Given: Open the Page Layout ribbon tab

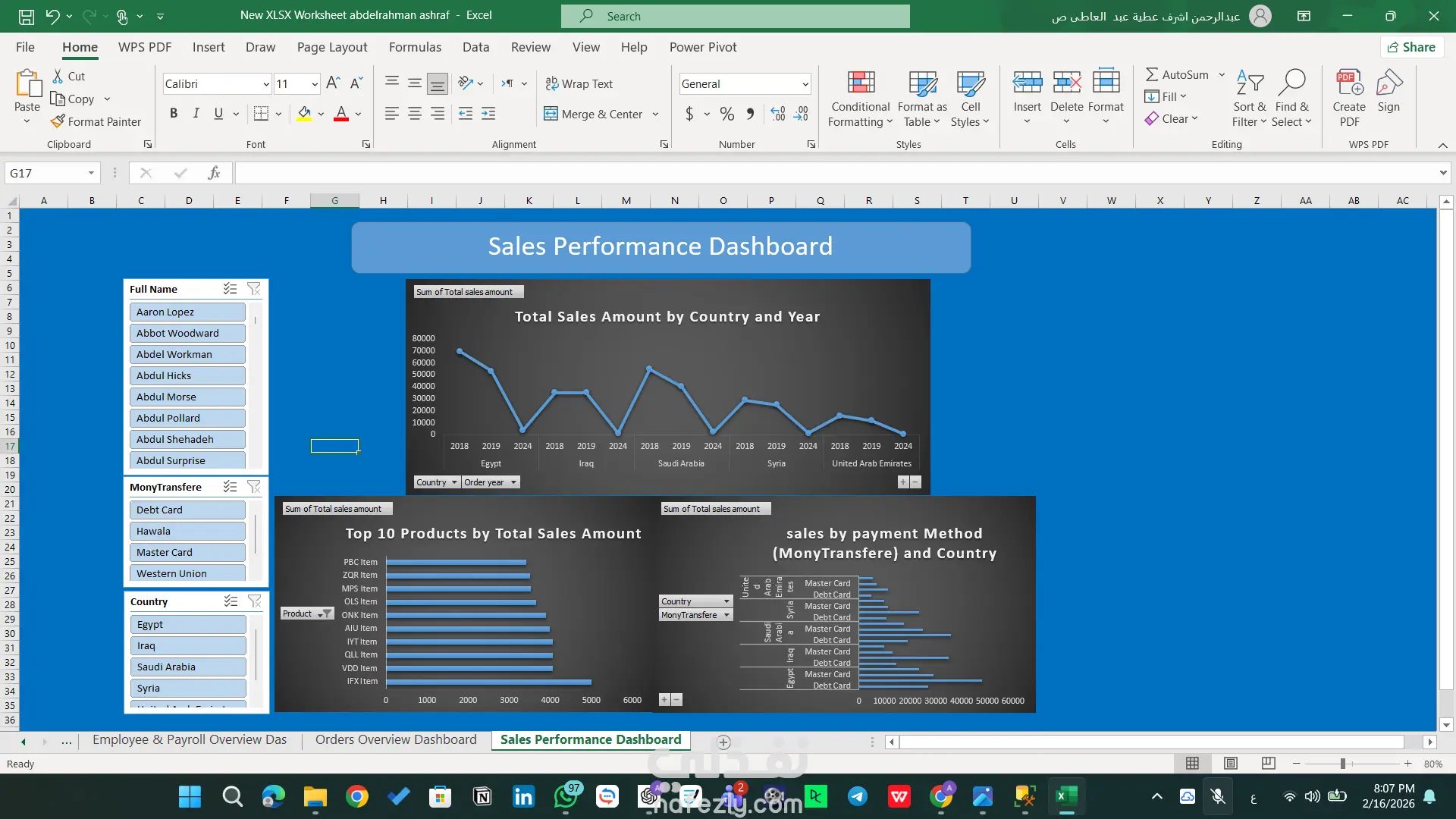Looking at the screenshot, I should tap(331, 47).
